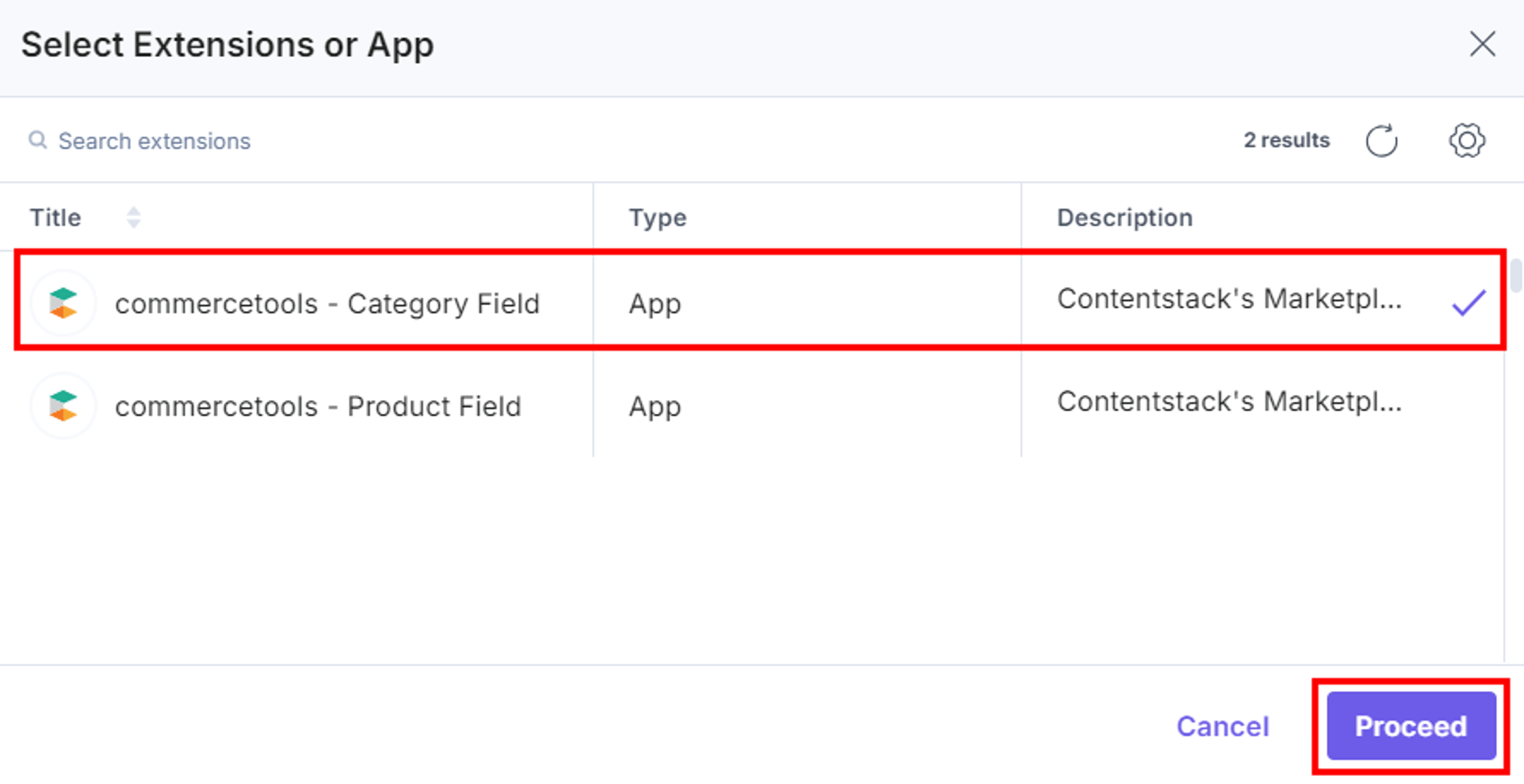
Task: Click description of Category Field row
Action: [x=1230, y=299]
